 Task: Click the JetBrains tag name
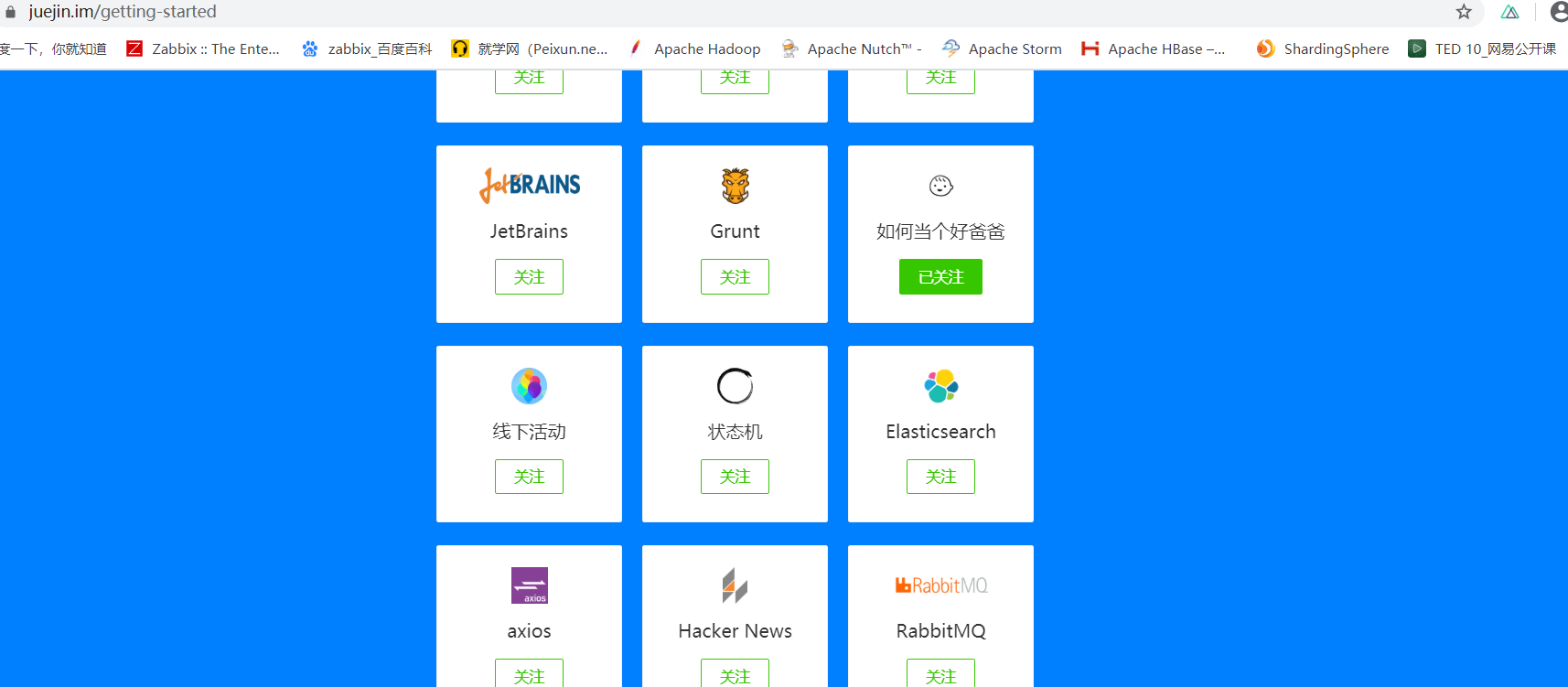point(529,231)
